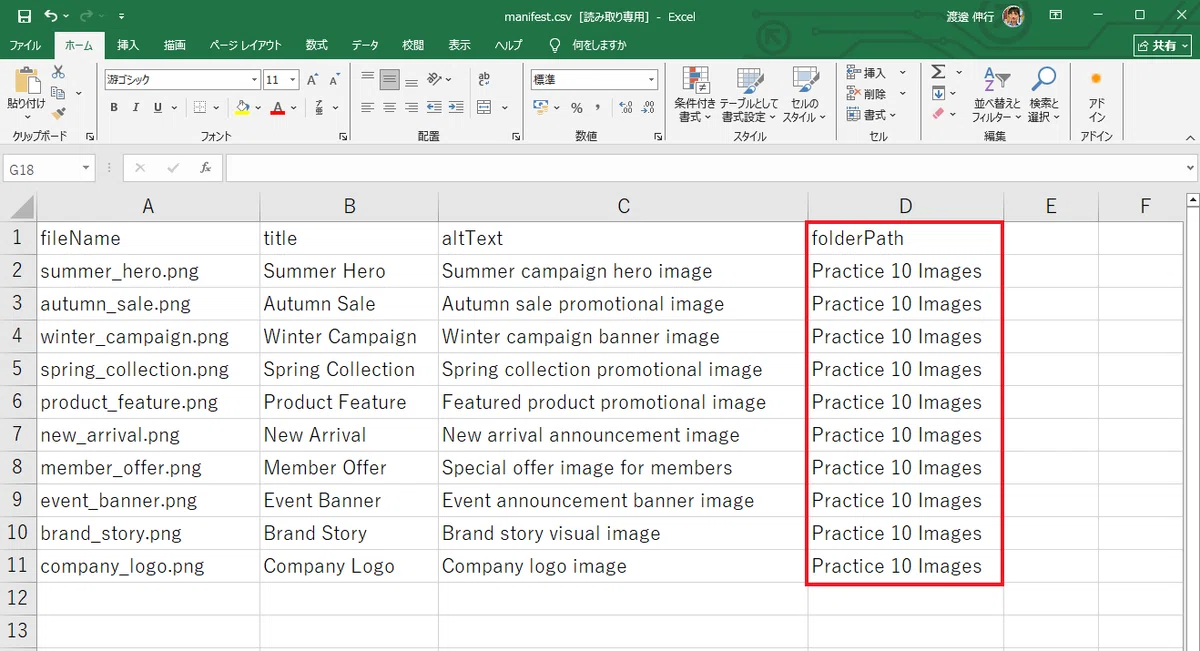
Task: Expand the font name dropdown
Action: click(254, 79)
